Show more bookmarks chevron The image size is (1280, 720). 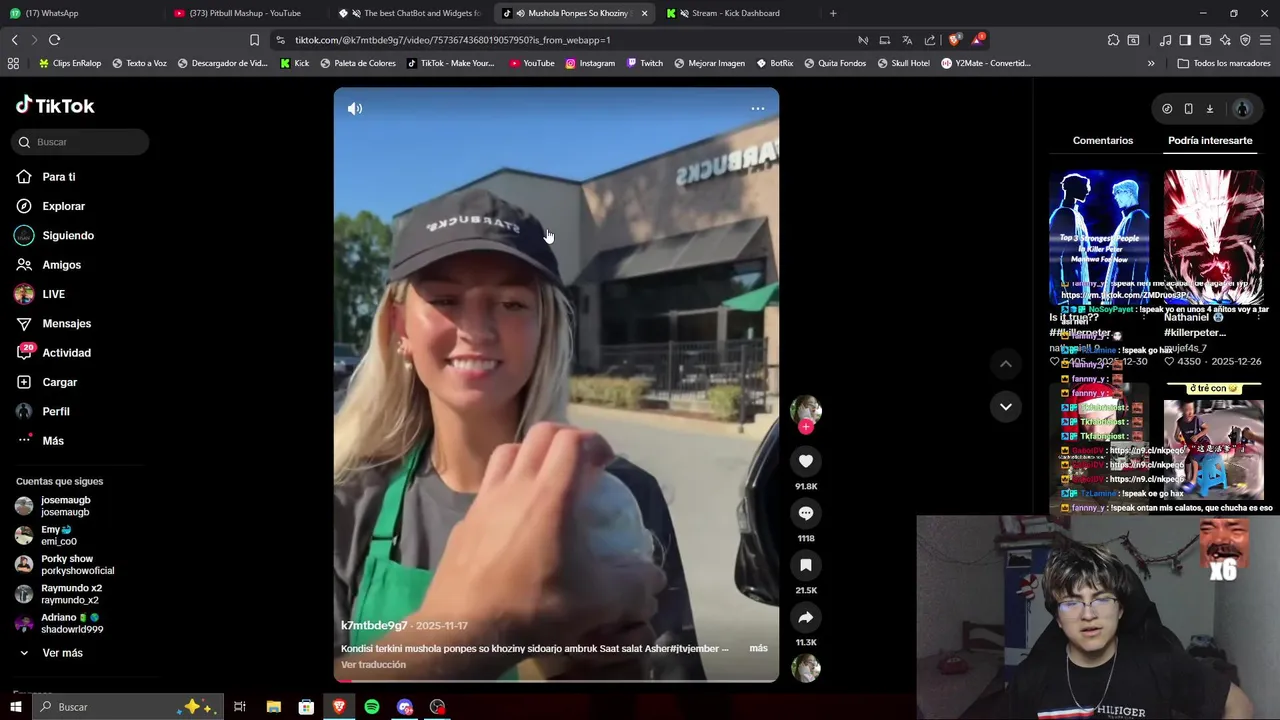pos(1151,63)
